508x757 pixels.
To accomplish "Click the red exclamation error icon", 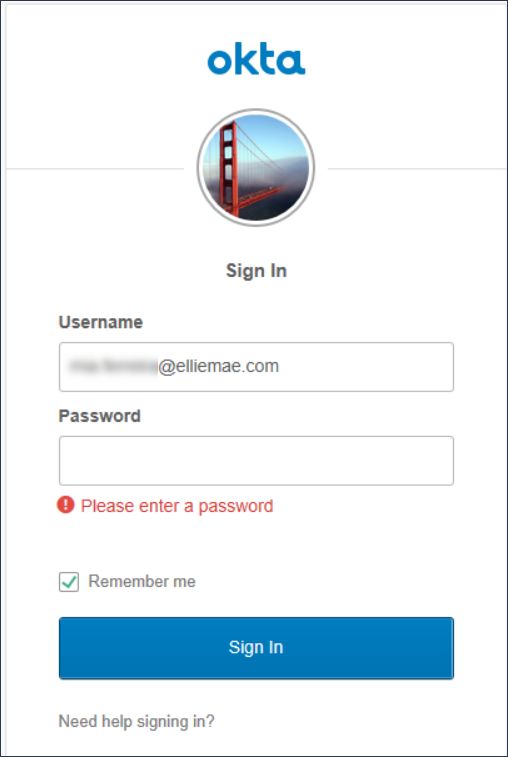I will pyautogui.click(x=66, y=505).
